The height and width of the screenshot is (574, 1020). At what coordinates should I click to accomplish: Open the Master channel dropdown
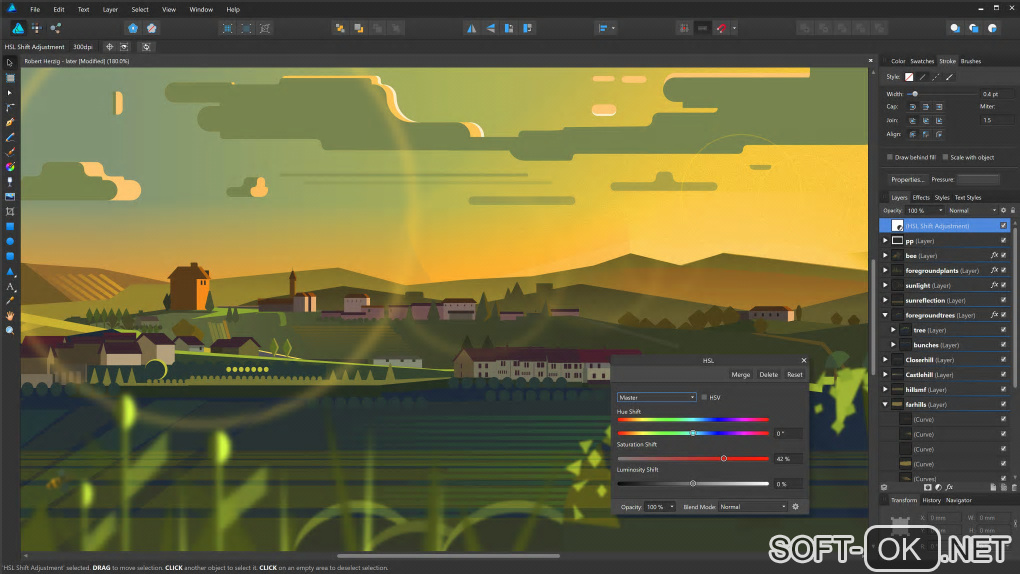click(x=656, y=397)
